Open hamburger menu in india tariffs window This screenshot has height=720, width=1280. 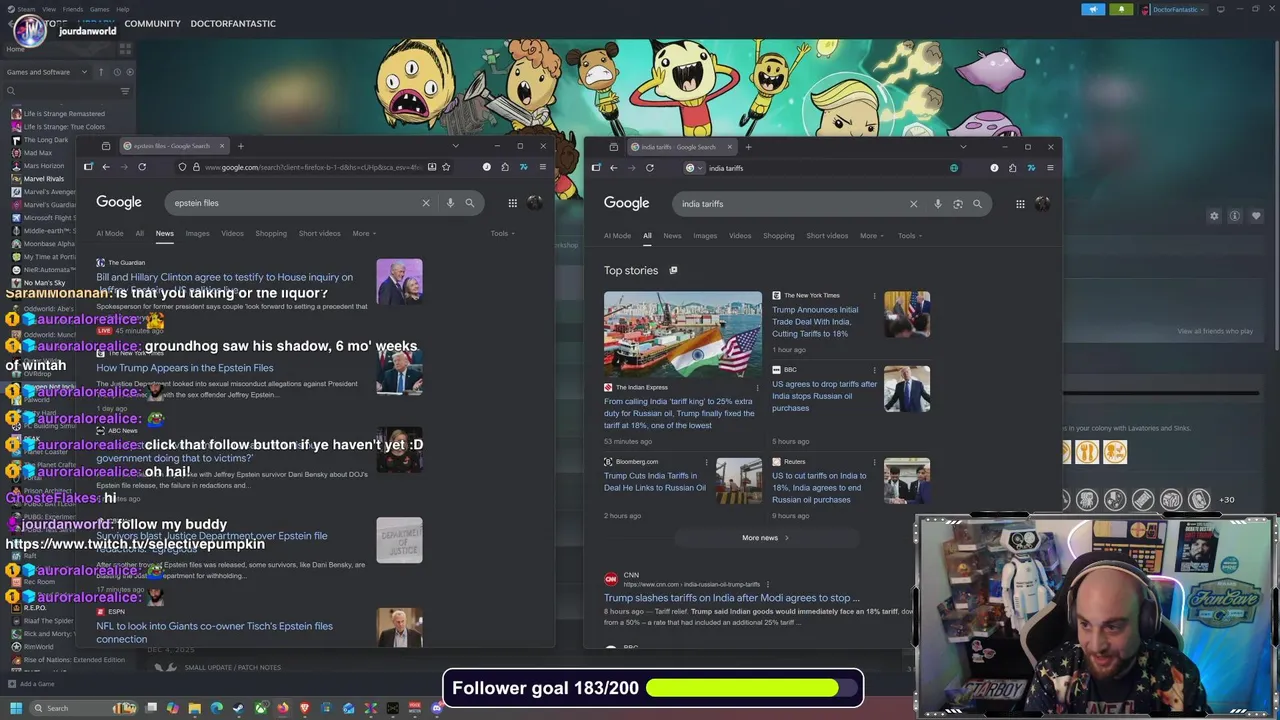coord(1050,168)
